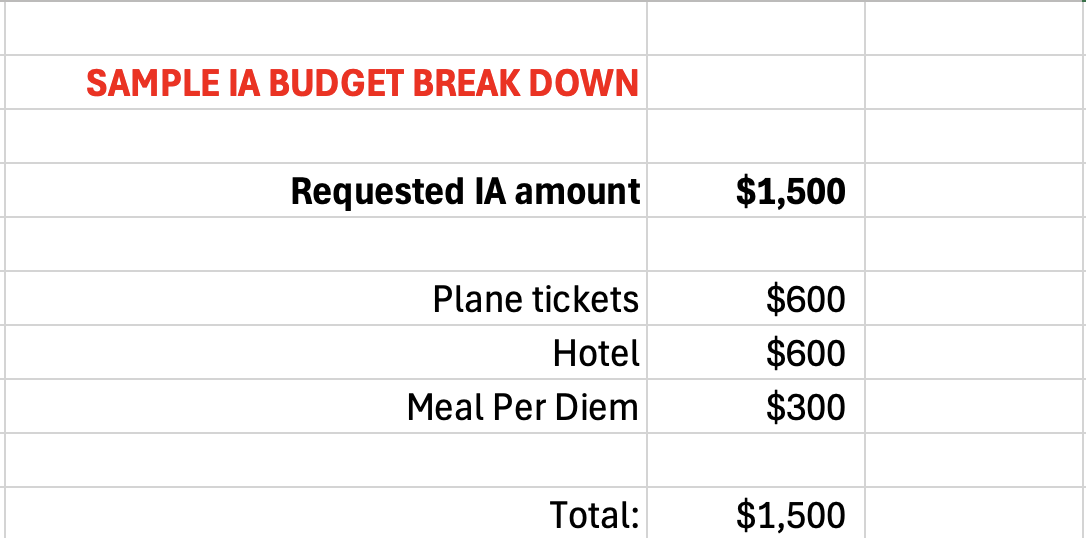Image resolution: width=1086 pixels, height=538 pixels.
Task: Select the $600 Plane tickets amount cell
Action: point(805,299)
